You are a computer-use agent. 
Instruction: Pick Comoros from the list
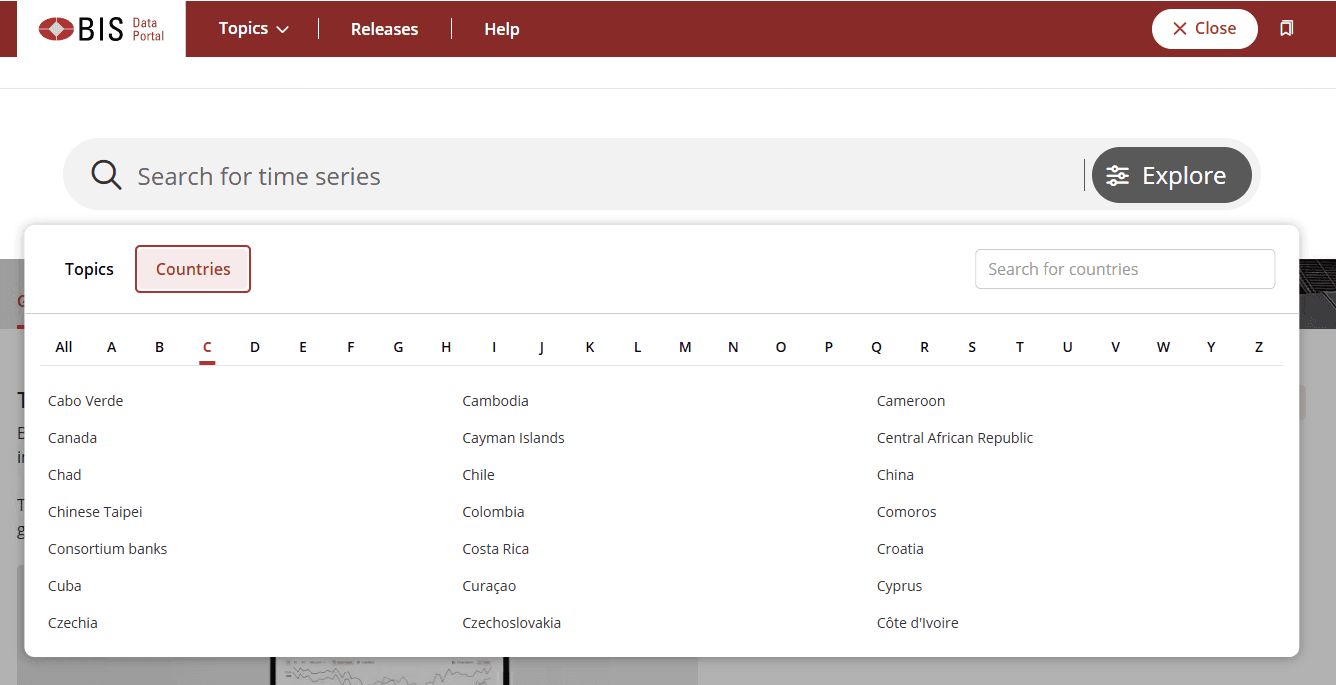[907, 512]
